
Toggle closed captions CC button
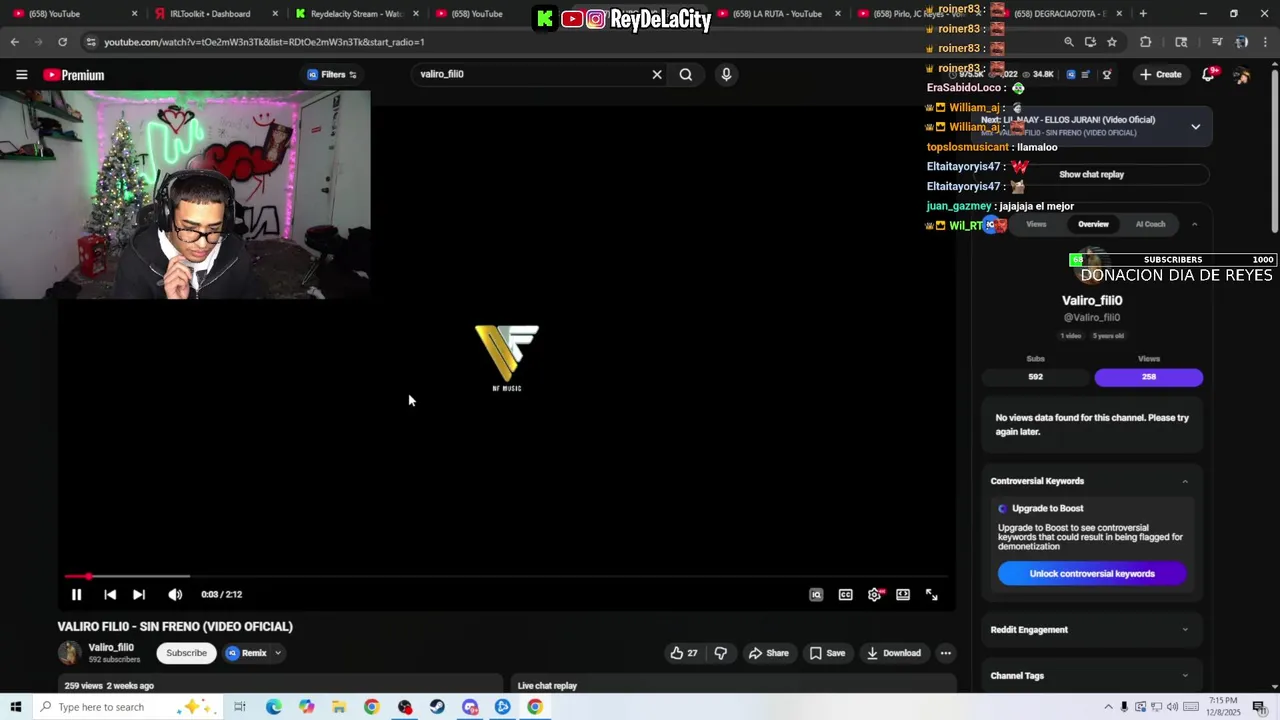tap(845, 594)
